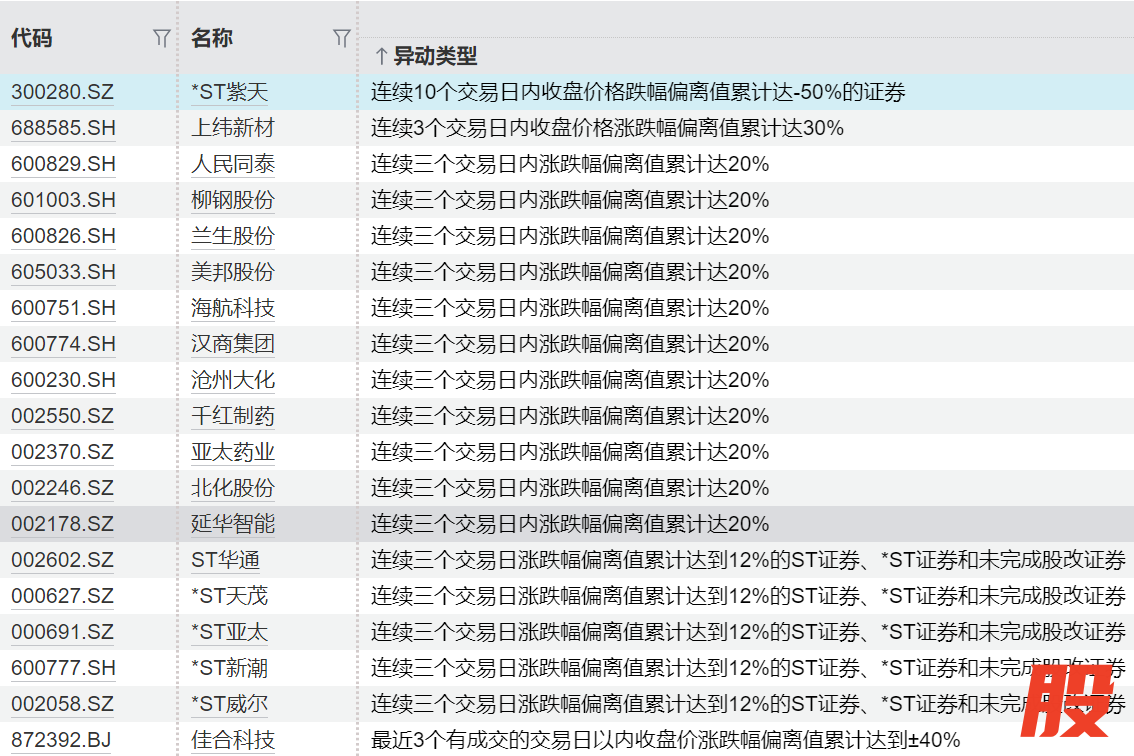Open filter icon in 代码 column header

point(161,39)
